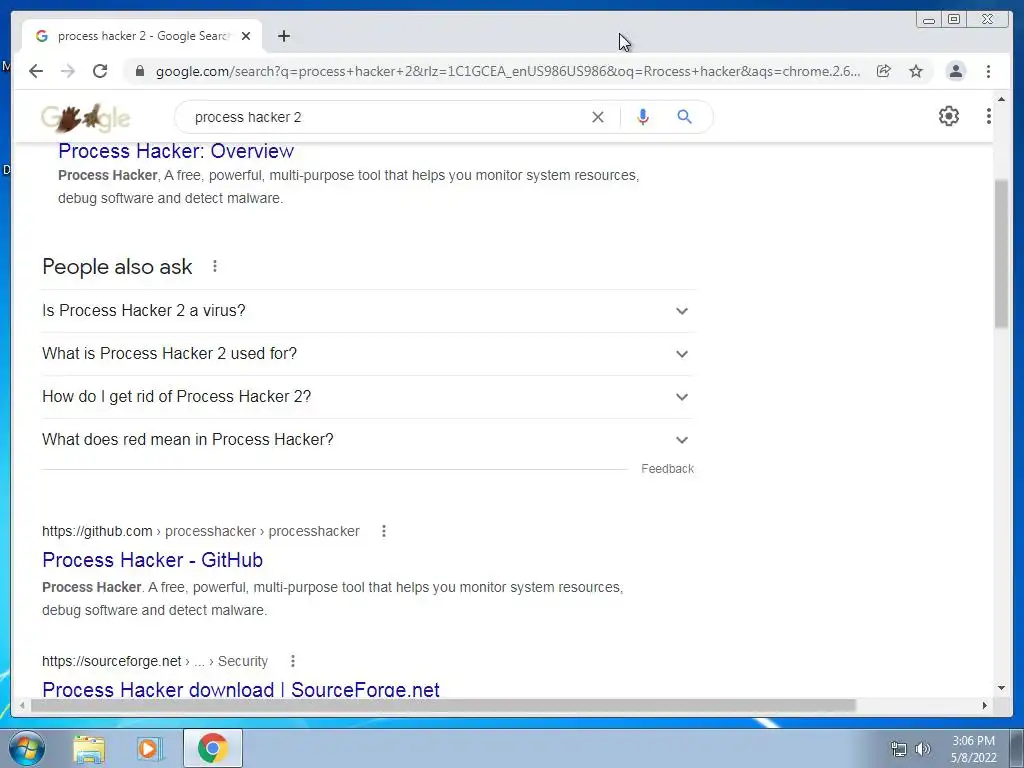Open Process Hacker: Overview link
Image resolution: width=1024 pixels, height=768 pixels.
coord(176,151)
